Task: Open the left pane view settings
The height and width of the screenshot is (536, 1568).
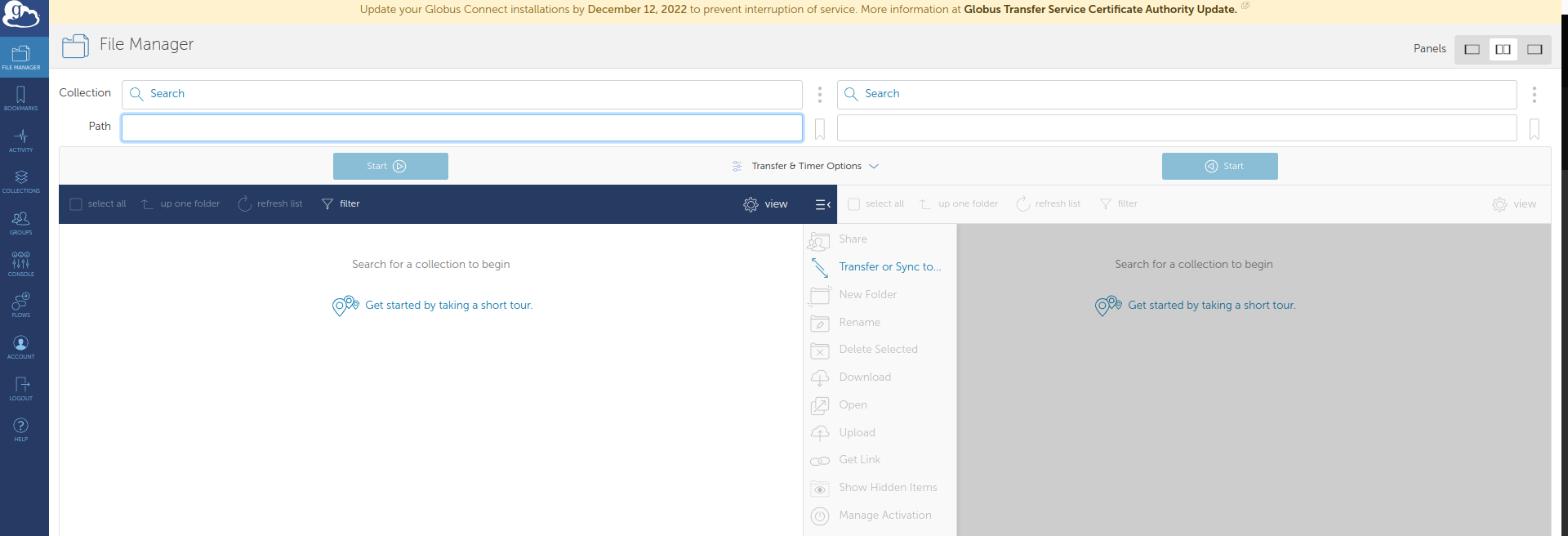Action: click(765, 204)
